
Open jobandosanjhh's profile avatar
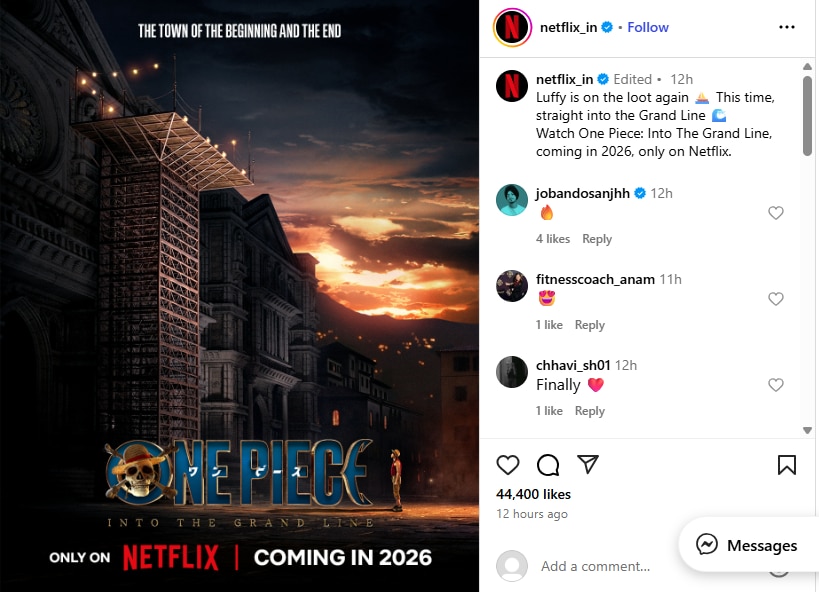(512, 200)
